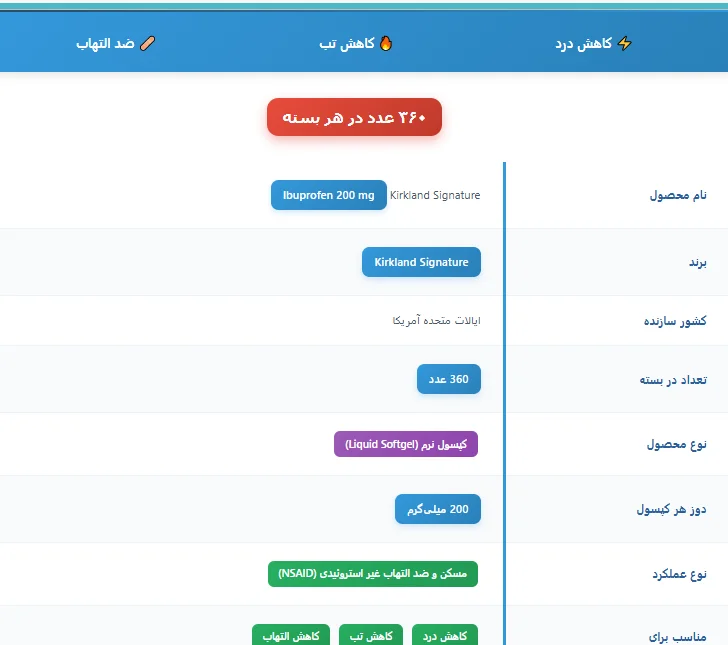Image resolution: width=728 pixels, height=645 pixels.
Task: Click the green NSAID function badge
Action: pyautogui.click(x=373, y=574)
